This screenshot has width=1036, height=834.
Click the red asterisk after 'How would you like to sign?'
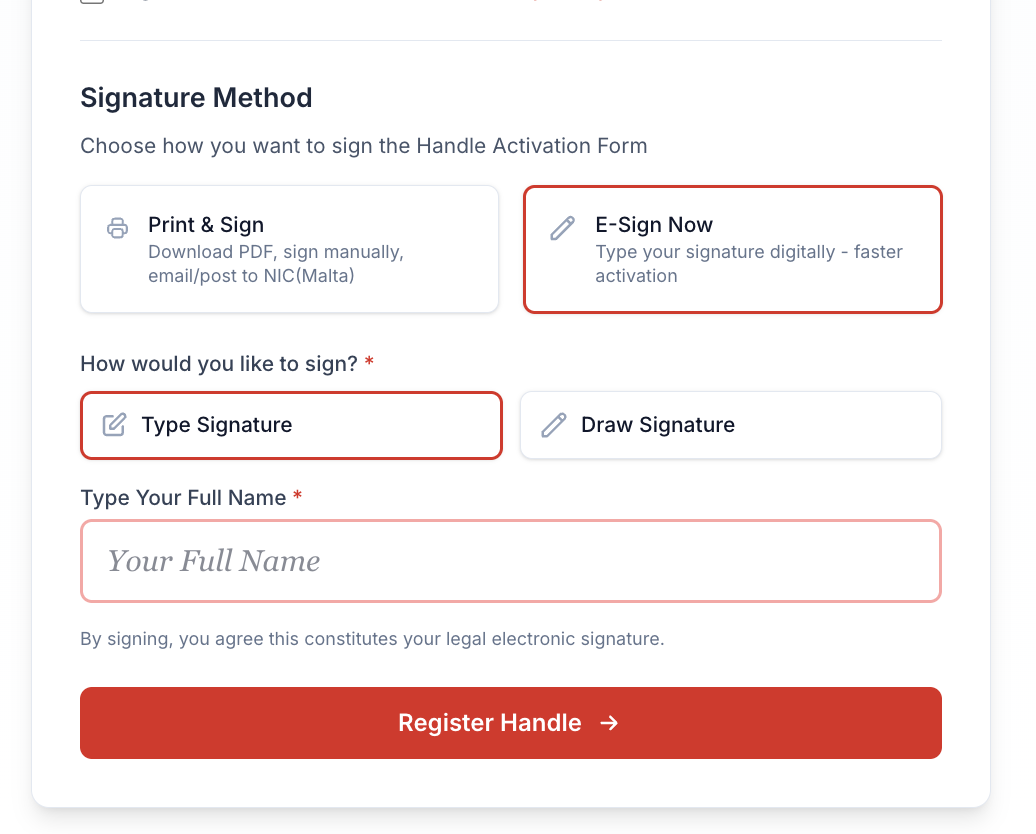pos(368,364)
